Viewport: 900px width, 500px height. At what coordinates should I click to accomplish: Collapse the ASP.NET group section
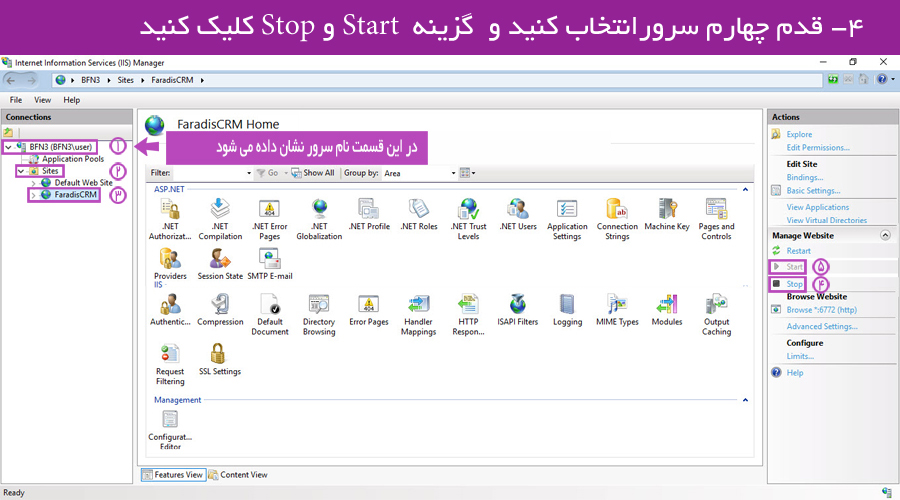point(745,189)
